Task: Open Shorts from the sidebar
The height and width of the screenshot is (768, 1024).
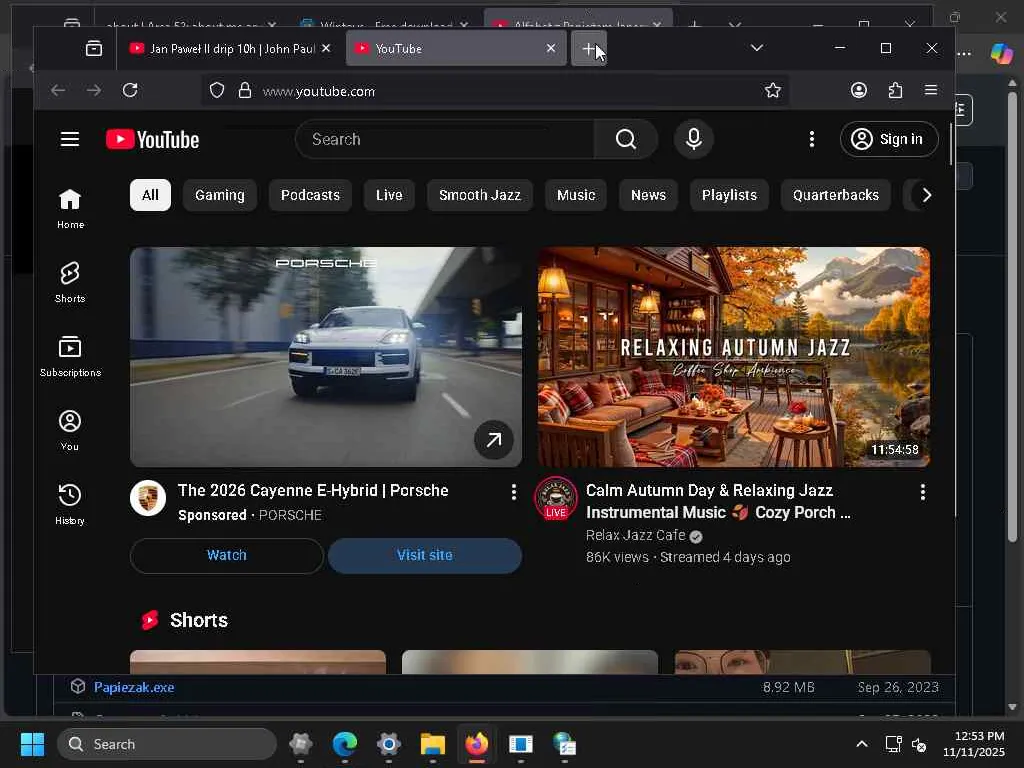Action: click(70, 282)
